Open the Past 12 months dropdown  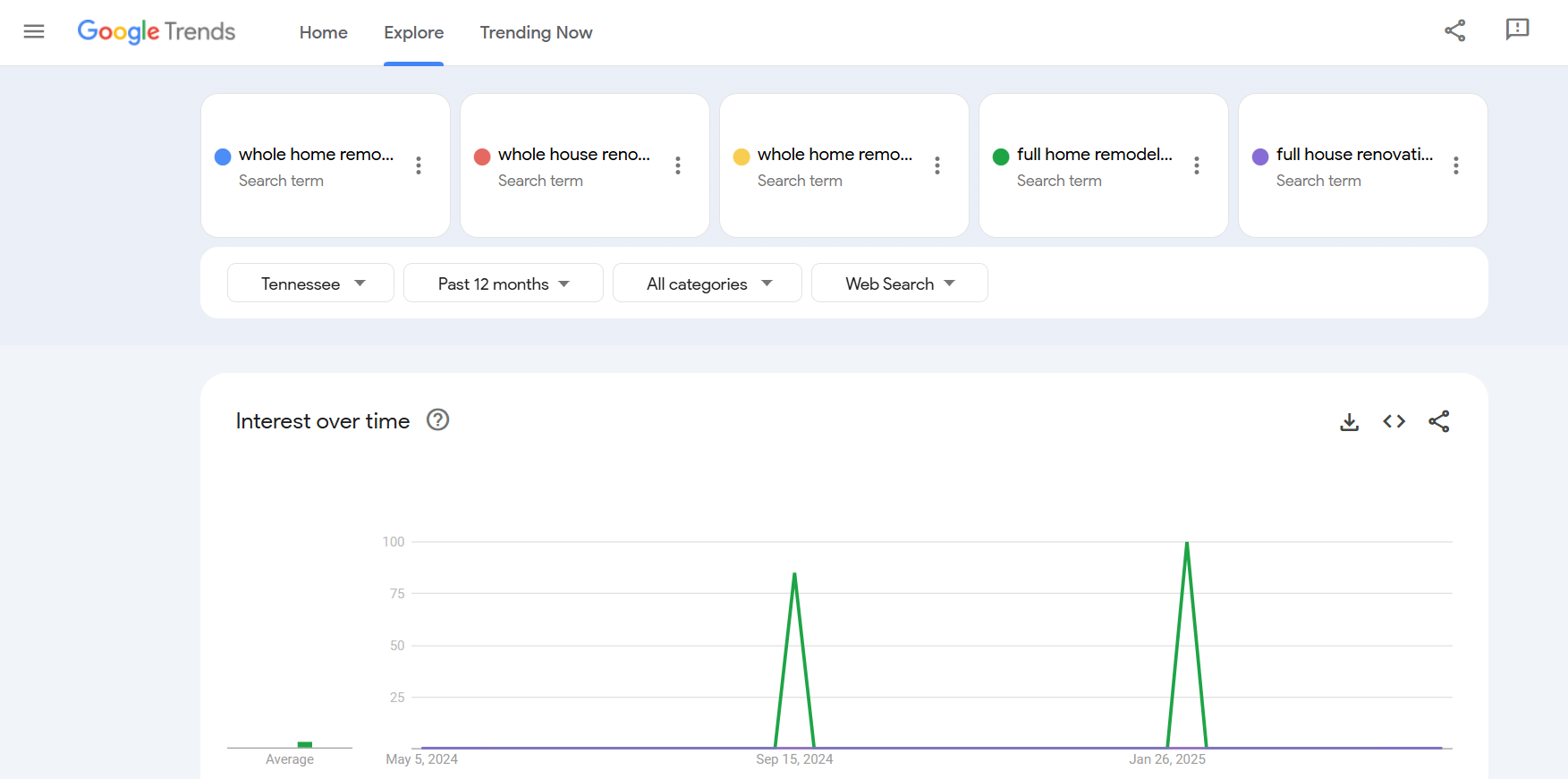pyautogui.click(x=503, y=284)
